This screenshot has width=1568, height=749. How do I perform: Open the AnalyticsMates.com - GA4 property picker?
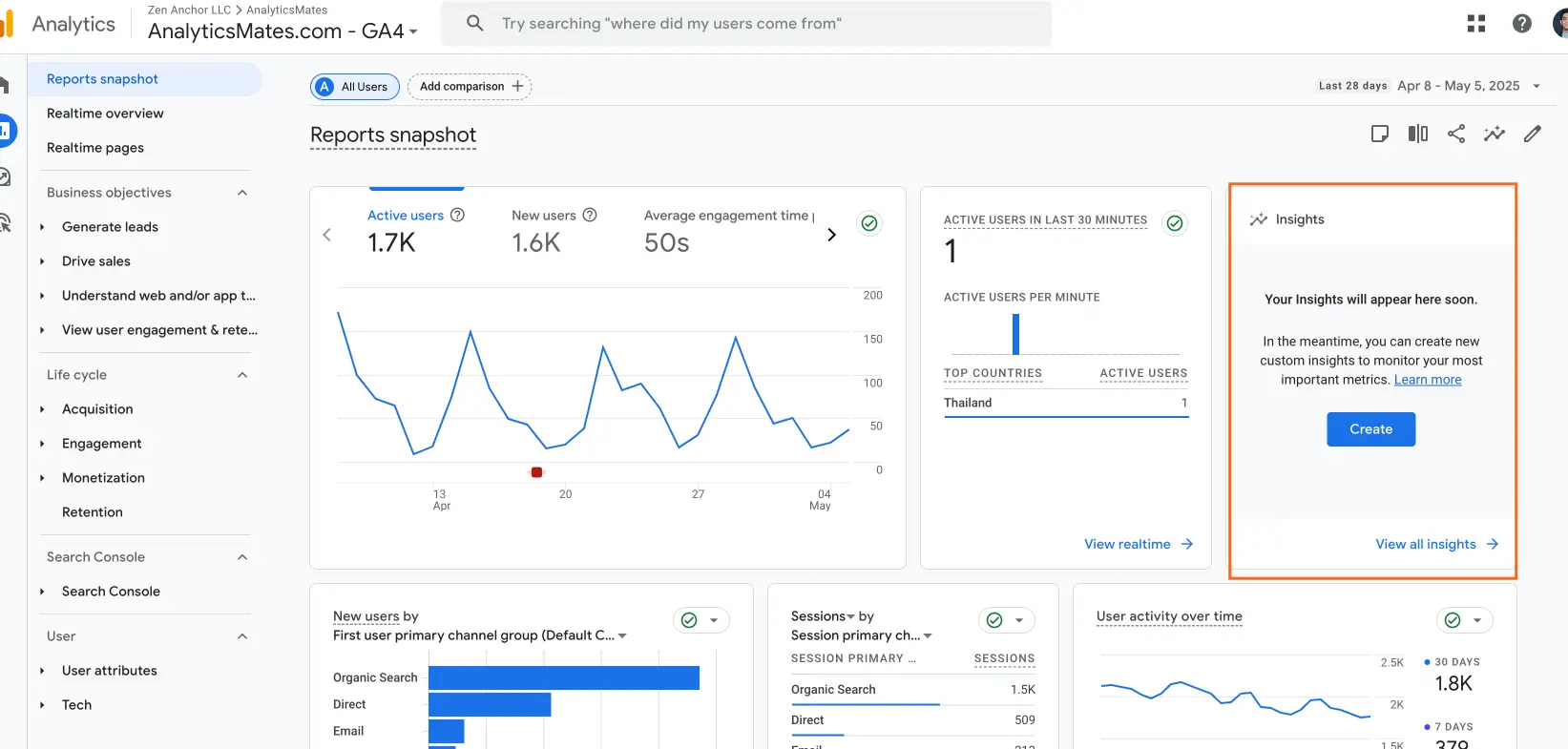click(282, 31)
